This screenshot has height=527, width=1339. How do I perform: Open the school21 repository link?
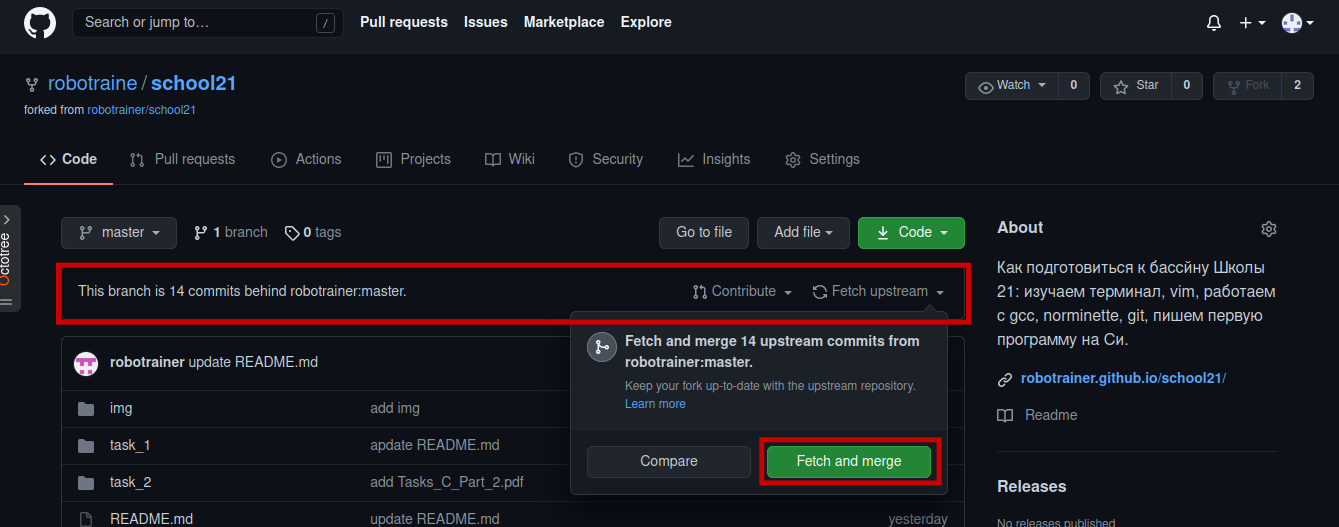[193, 84]
